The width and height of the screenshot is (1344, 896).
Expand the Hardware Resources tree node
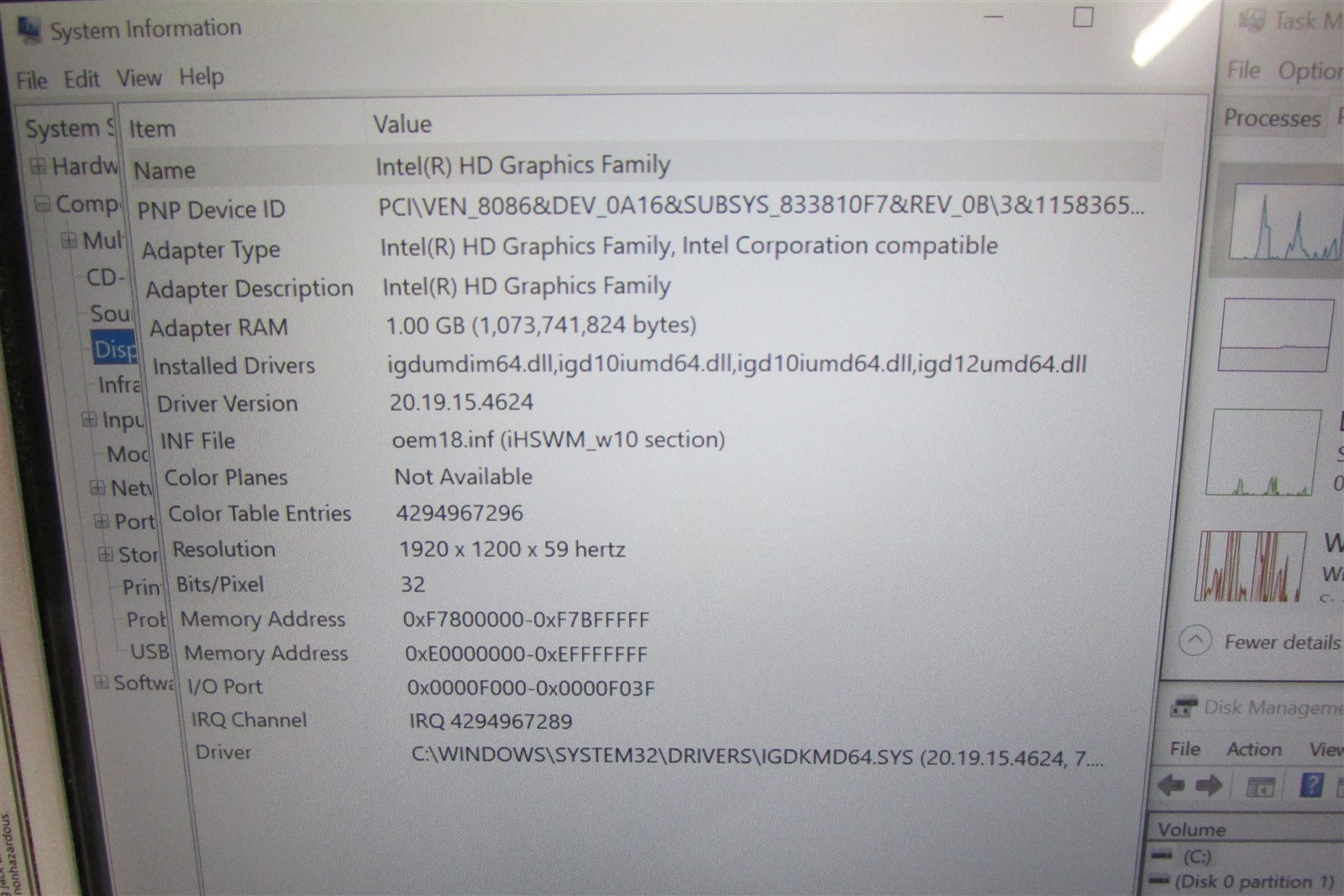point(38,165)
